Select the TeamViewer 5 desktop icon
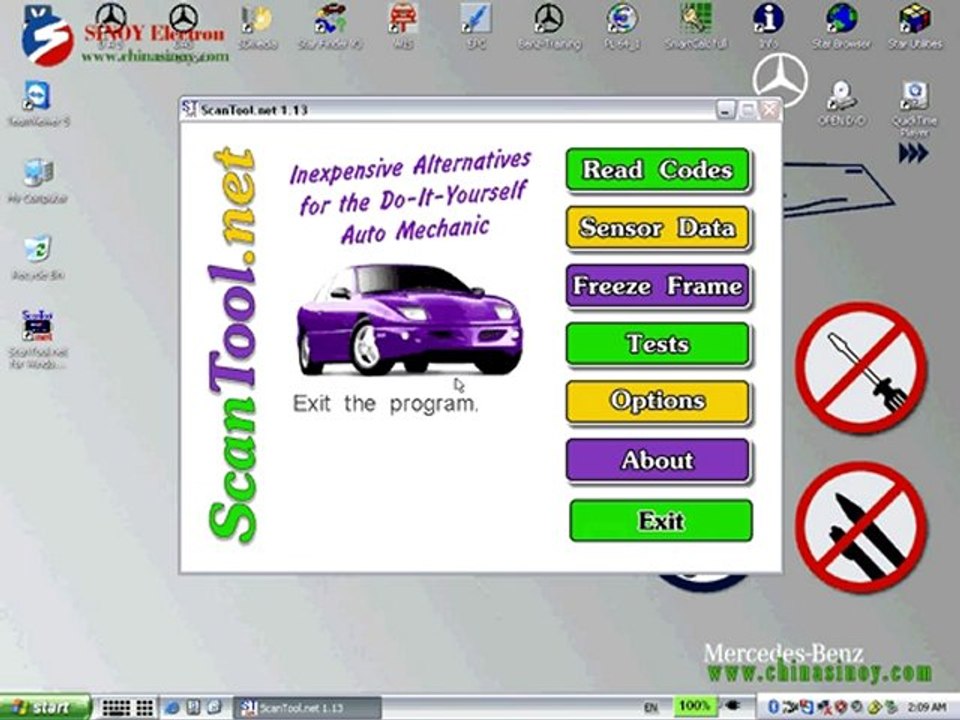Screen dimensions: 960x720 [39, 104]
